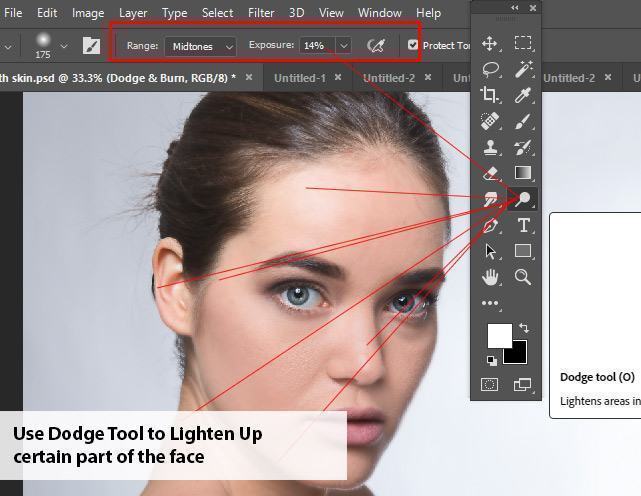Toggle Quick Mask mode
The height and width of the screenshot is (496, 641).
coord(490,384)
